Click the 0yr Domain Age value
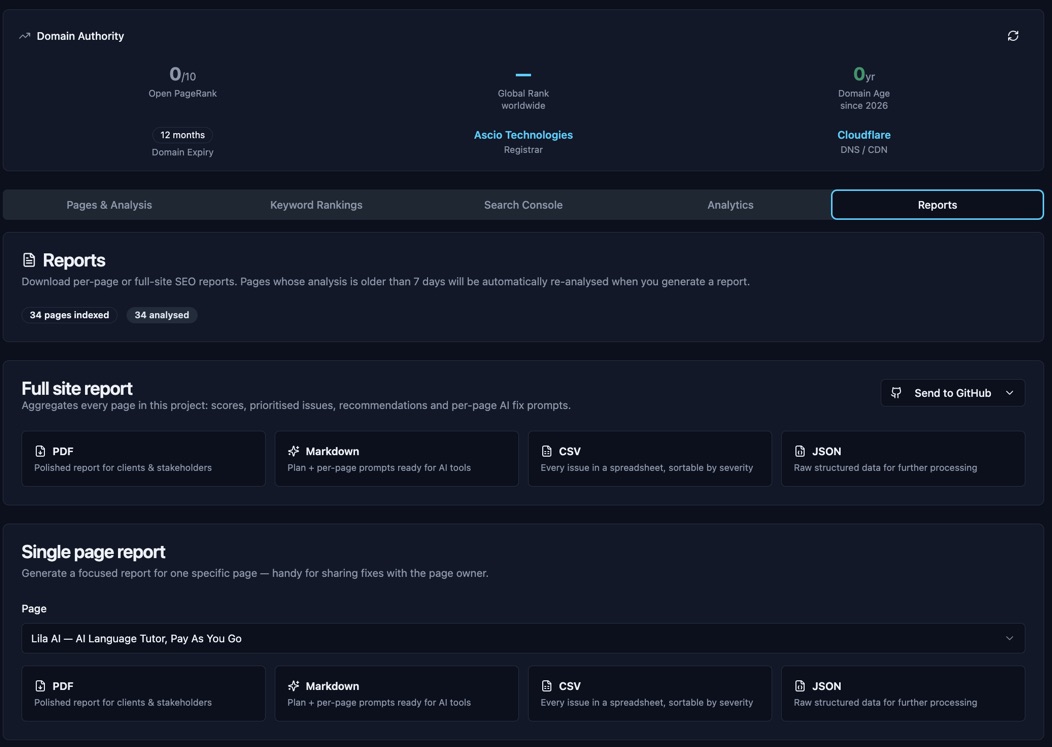This screenshot has width=1052, height=747. (x=863, y=74)
